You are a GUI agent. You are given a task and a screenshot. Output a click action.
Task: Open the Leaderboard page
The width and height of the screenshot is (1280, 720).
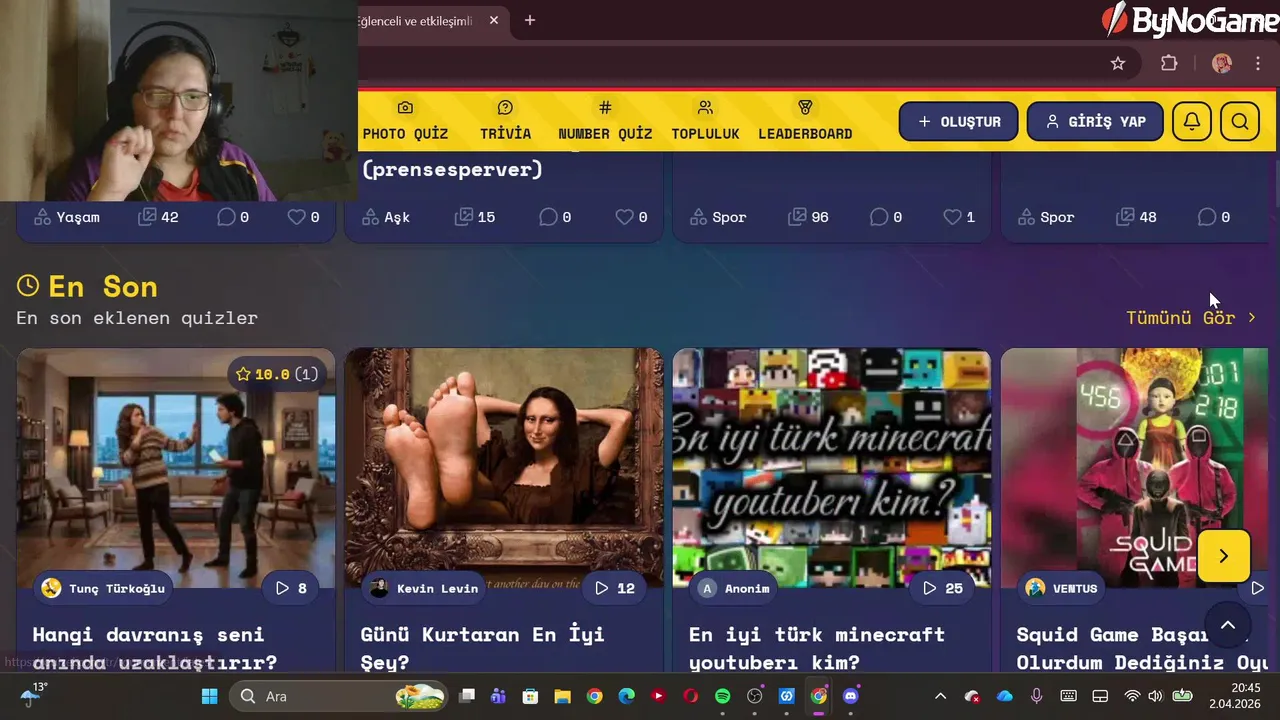coord(805,121)
